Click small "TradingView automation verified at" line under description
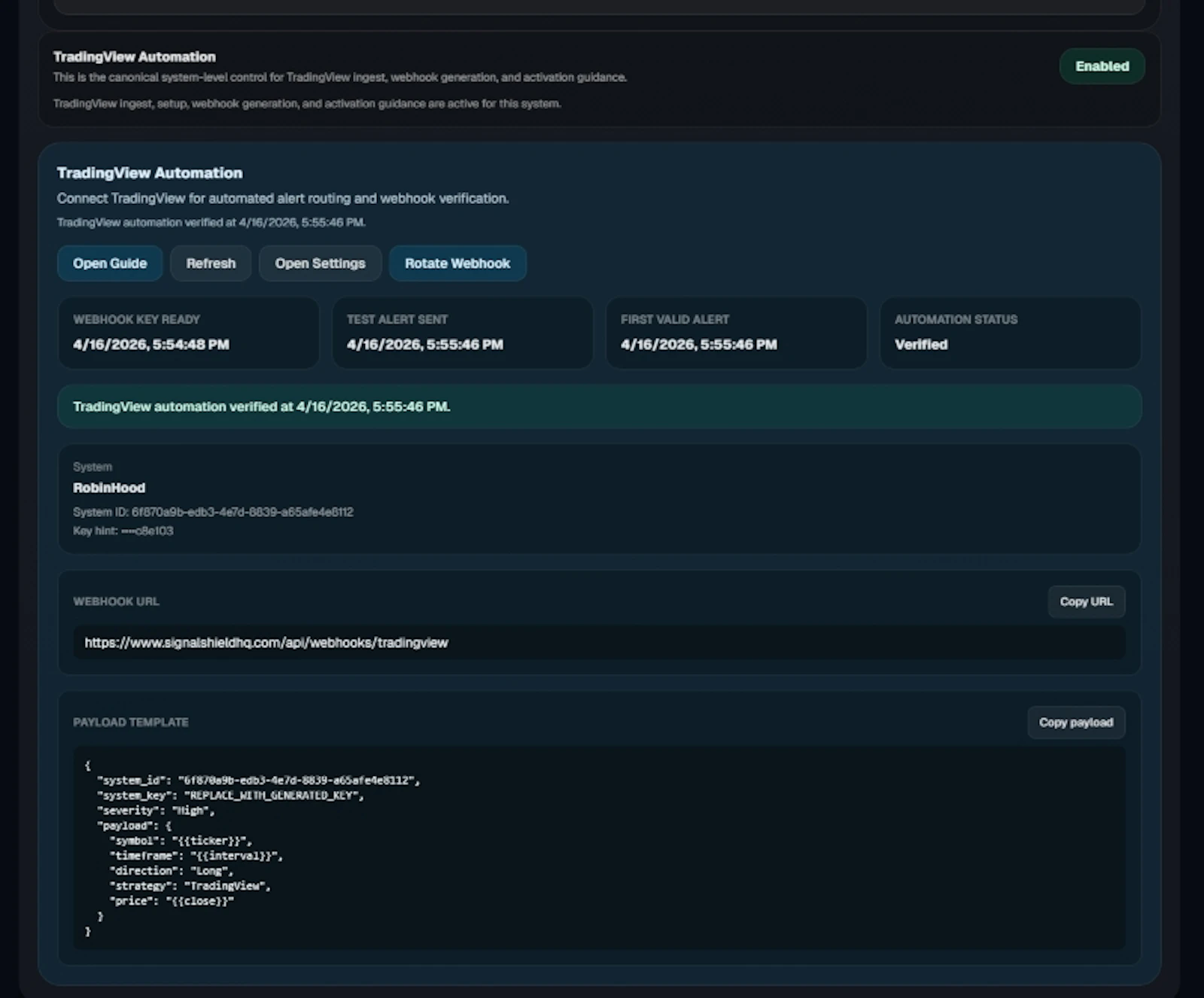Screen dimensions: 1204x998 click(211, 223)
